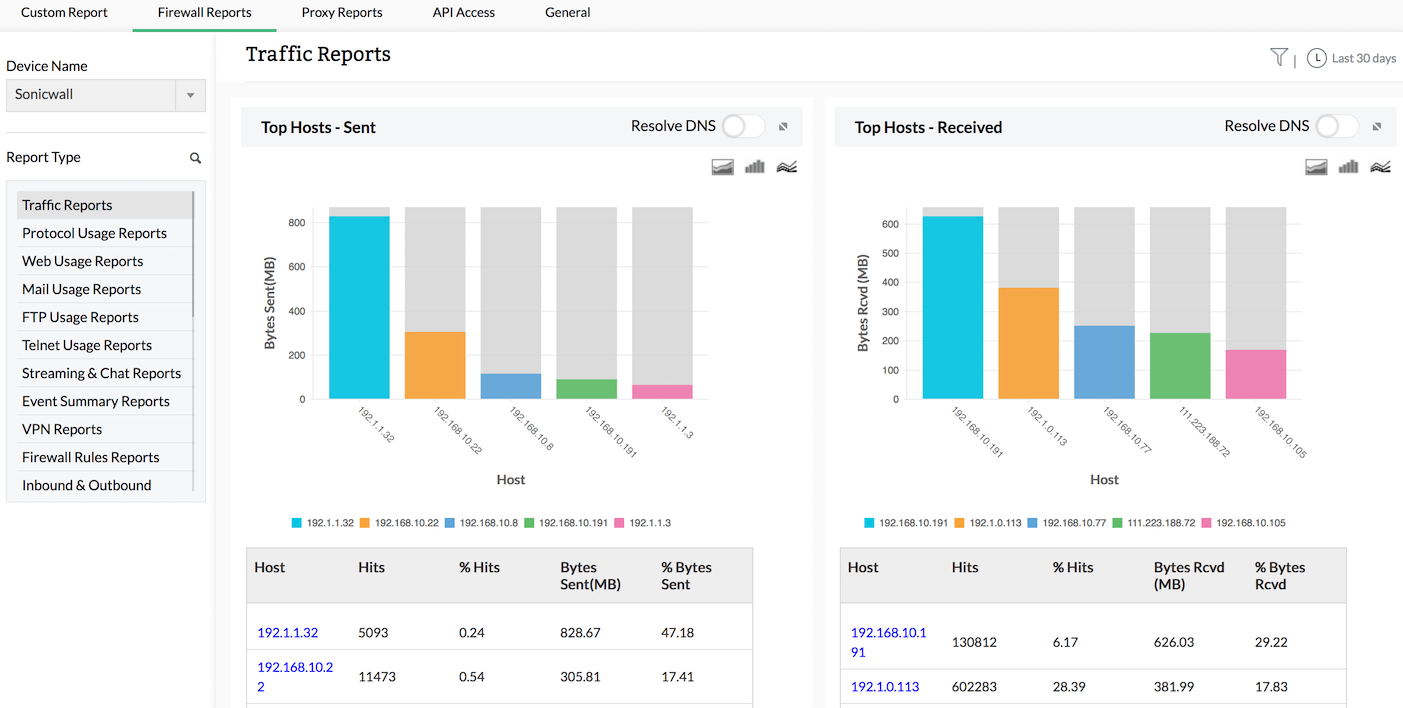Search report types with magnifier icon

pyautogui.click(x=195, y=158)
